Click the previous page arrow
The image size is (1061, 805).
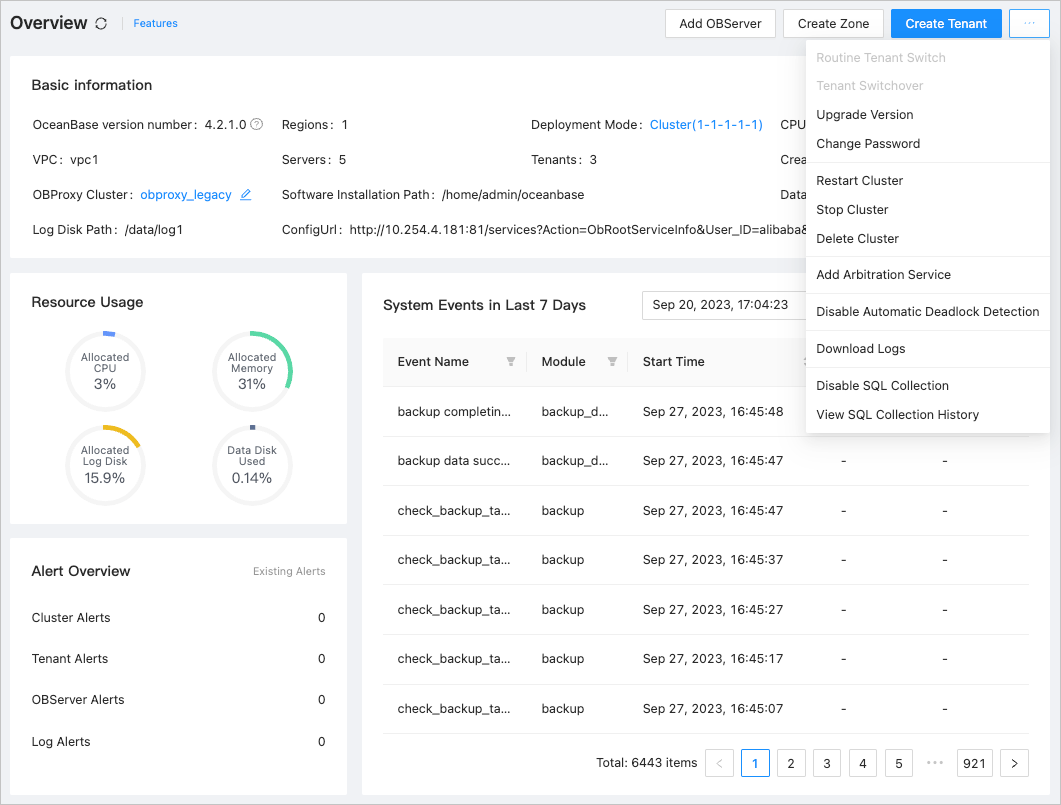tap(719, 764)
